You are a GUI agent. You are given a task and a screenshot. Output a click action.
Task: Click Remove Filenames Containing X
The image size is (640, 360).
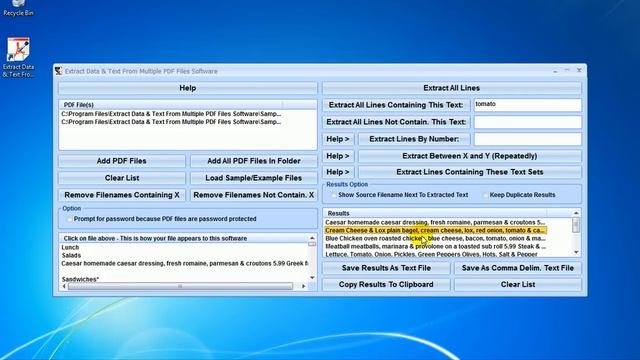point(122,195)
